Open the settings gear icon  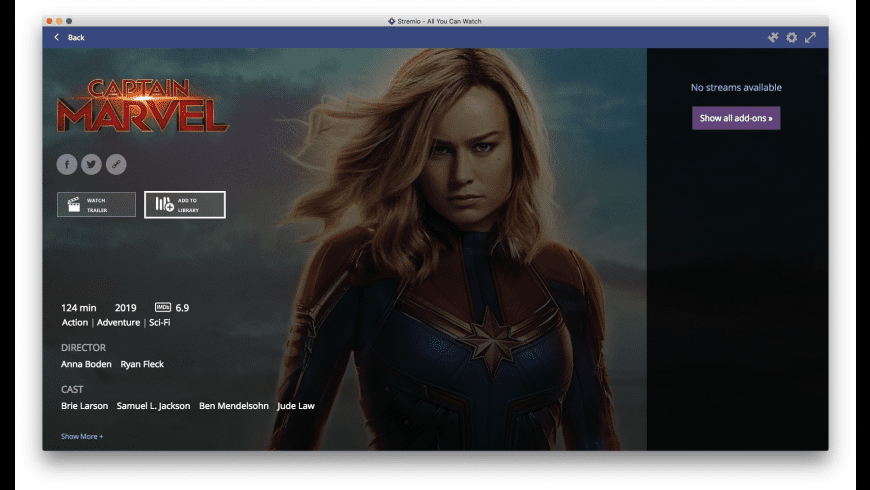point(792,37)
